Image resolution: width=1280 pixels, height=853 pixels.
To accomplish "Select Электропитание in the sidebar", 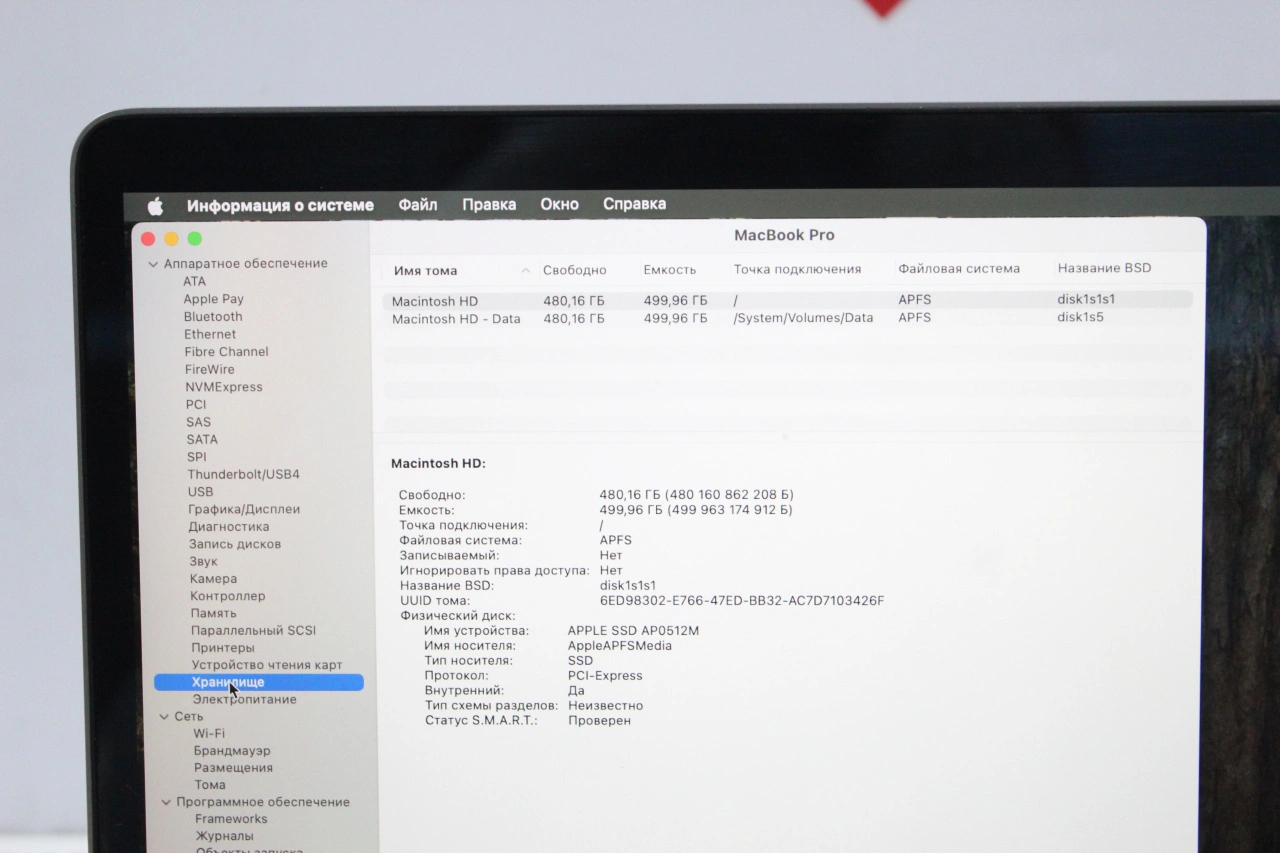I will [245, 700].
